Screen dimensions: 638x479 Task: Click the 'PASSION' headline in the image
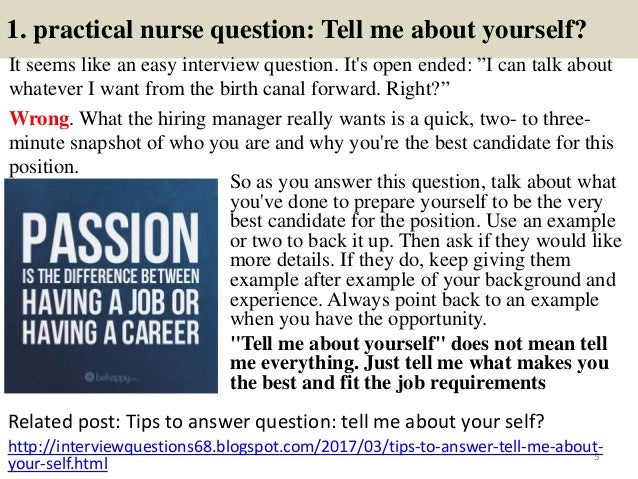pos(110,238)
